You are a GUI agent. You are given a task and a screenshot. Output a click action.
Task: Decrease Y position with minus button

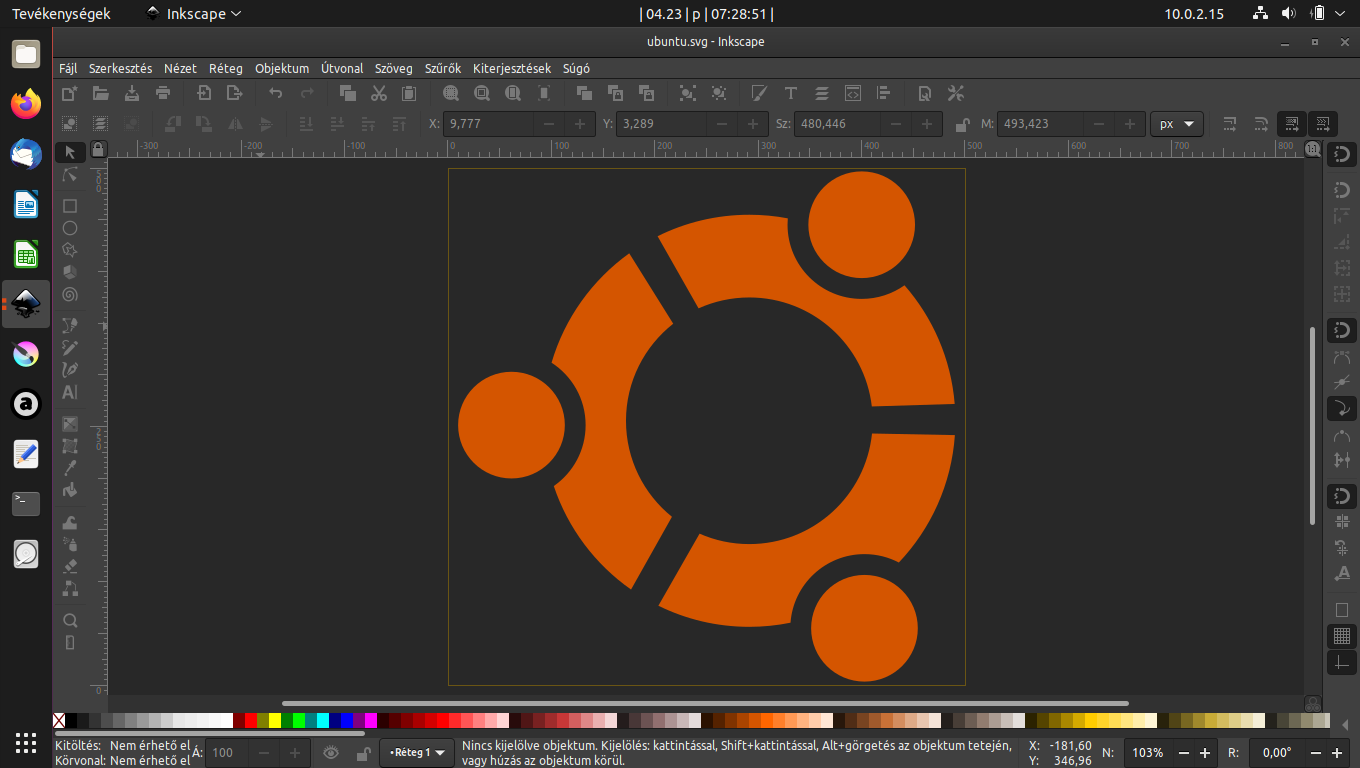721,124
